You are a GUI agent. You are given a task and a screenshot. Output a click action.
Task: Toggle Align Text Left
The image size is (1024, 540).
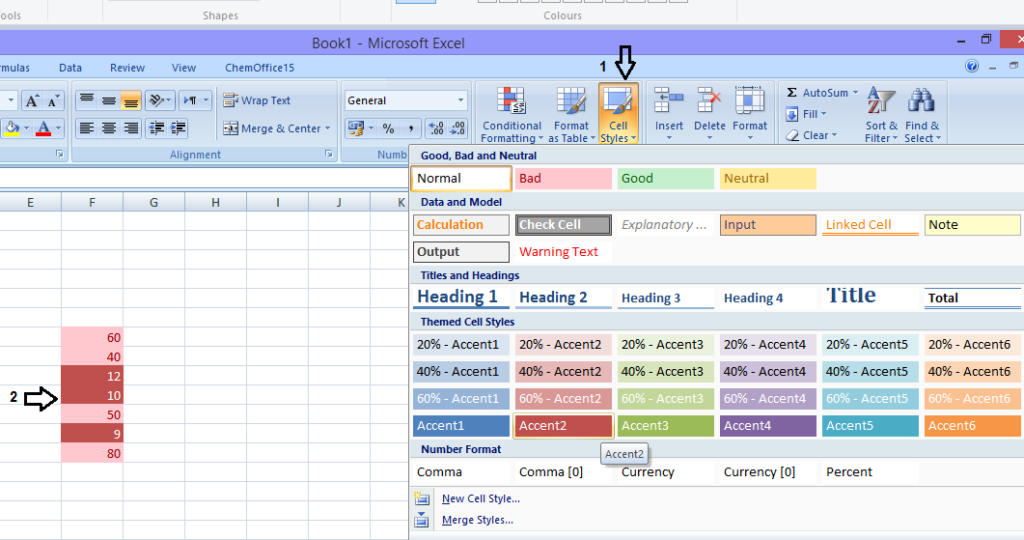pos(87,128)
